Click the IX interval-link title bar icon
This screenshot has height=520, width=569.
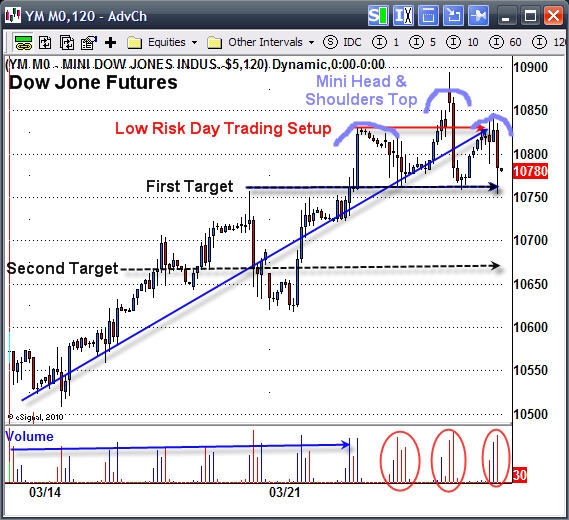click(x=403, y=16)
